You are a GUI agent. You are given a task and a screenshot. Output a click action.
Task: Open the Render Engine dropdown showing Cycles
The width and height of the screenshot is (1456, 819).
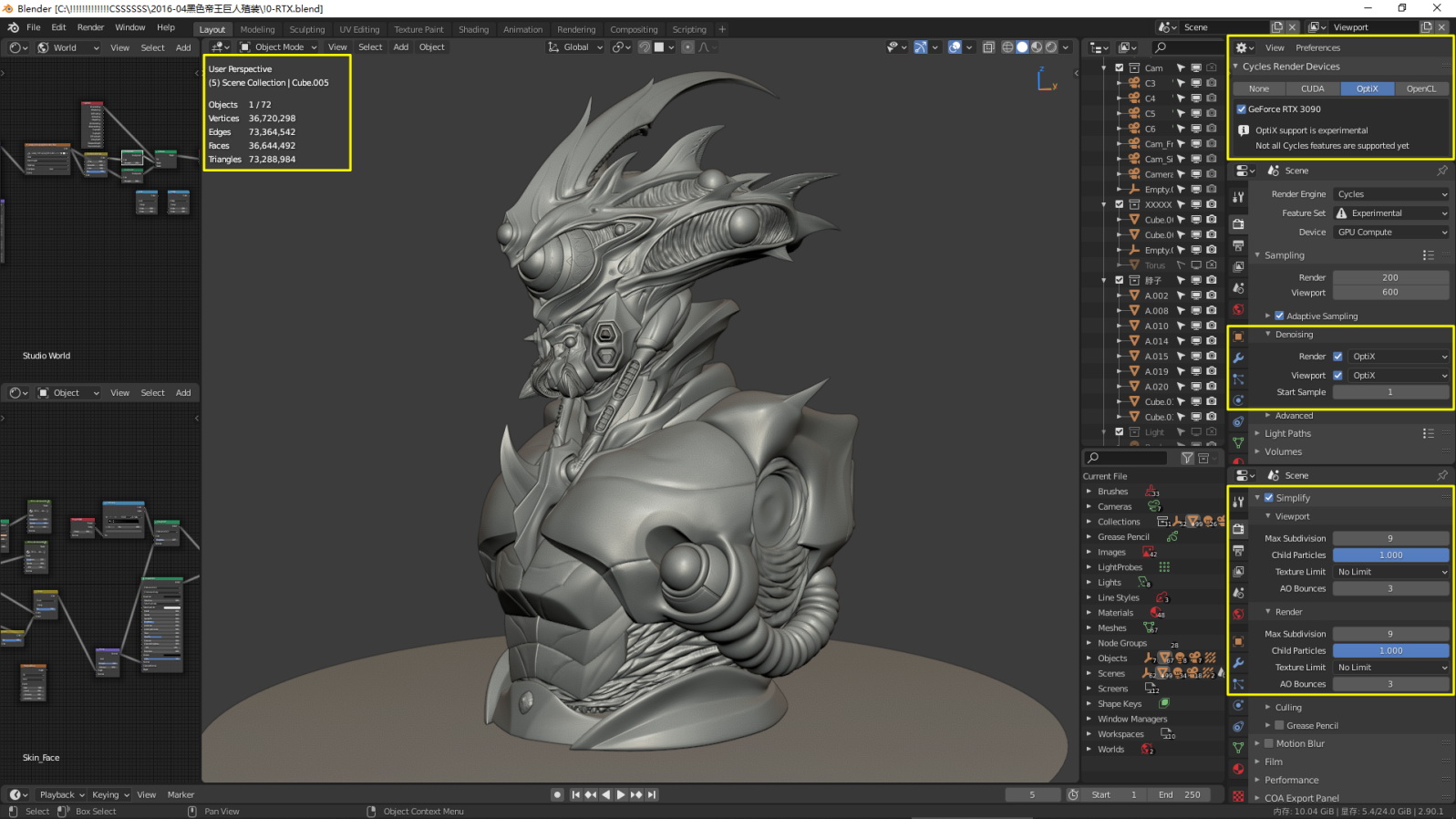[x=1391, y=194]
